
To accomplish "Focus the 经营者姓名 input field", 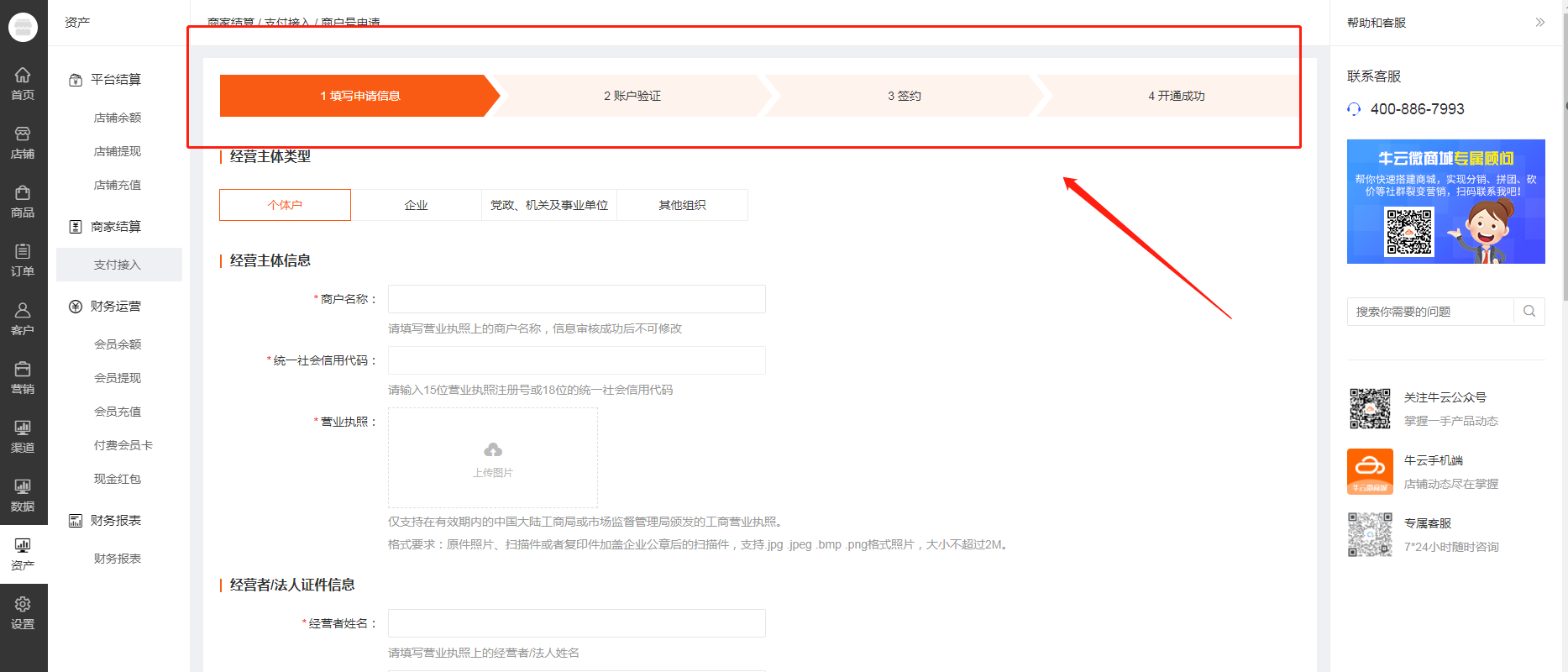I will [x=577, y=623].
